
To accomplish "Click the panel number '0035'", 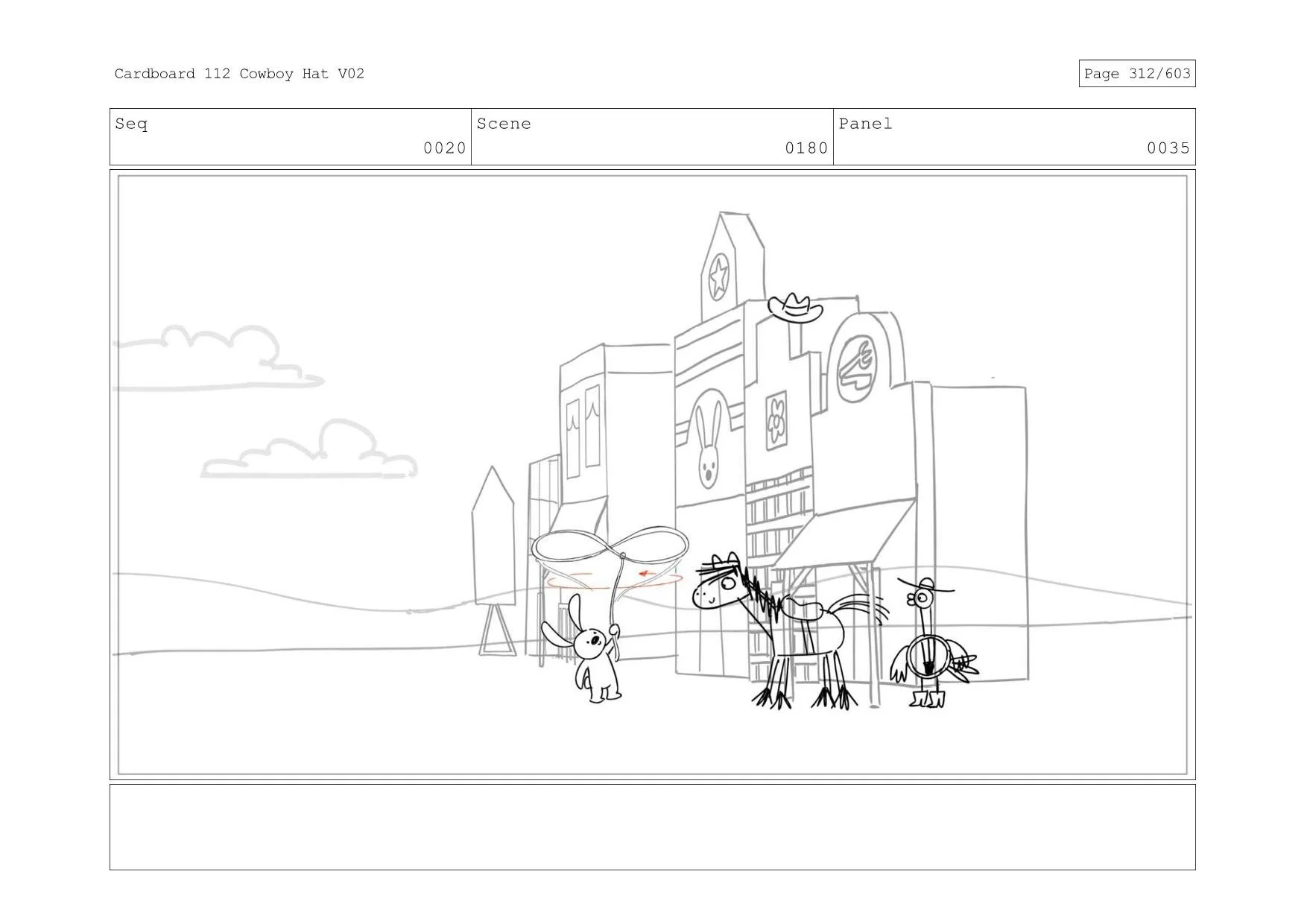I will (1168, 148).
